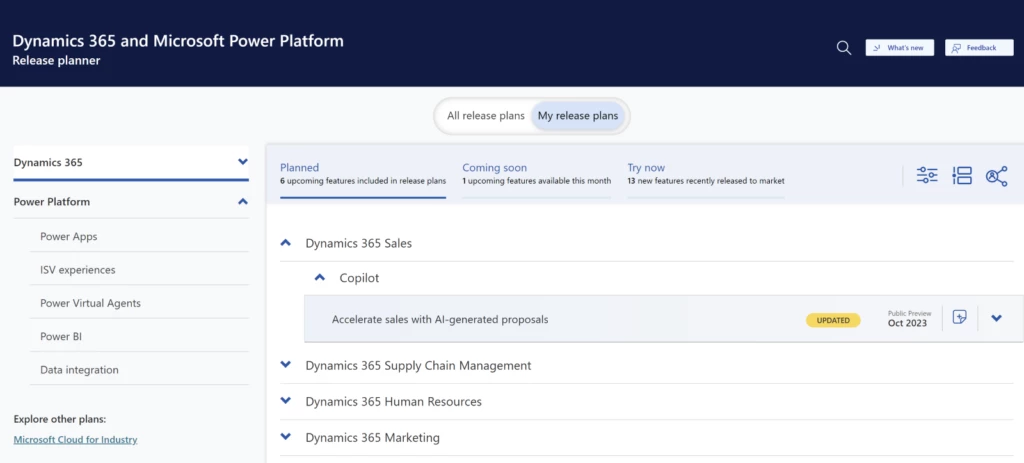The height and width of the screenshot is (463, 1024).
Task: Select the My release plans toggle
Action: [x=578, y=116]
